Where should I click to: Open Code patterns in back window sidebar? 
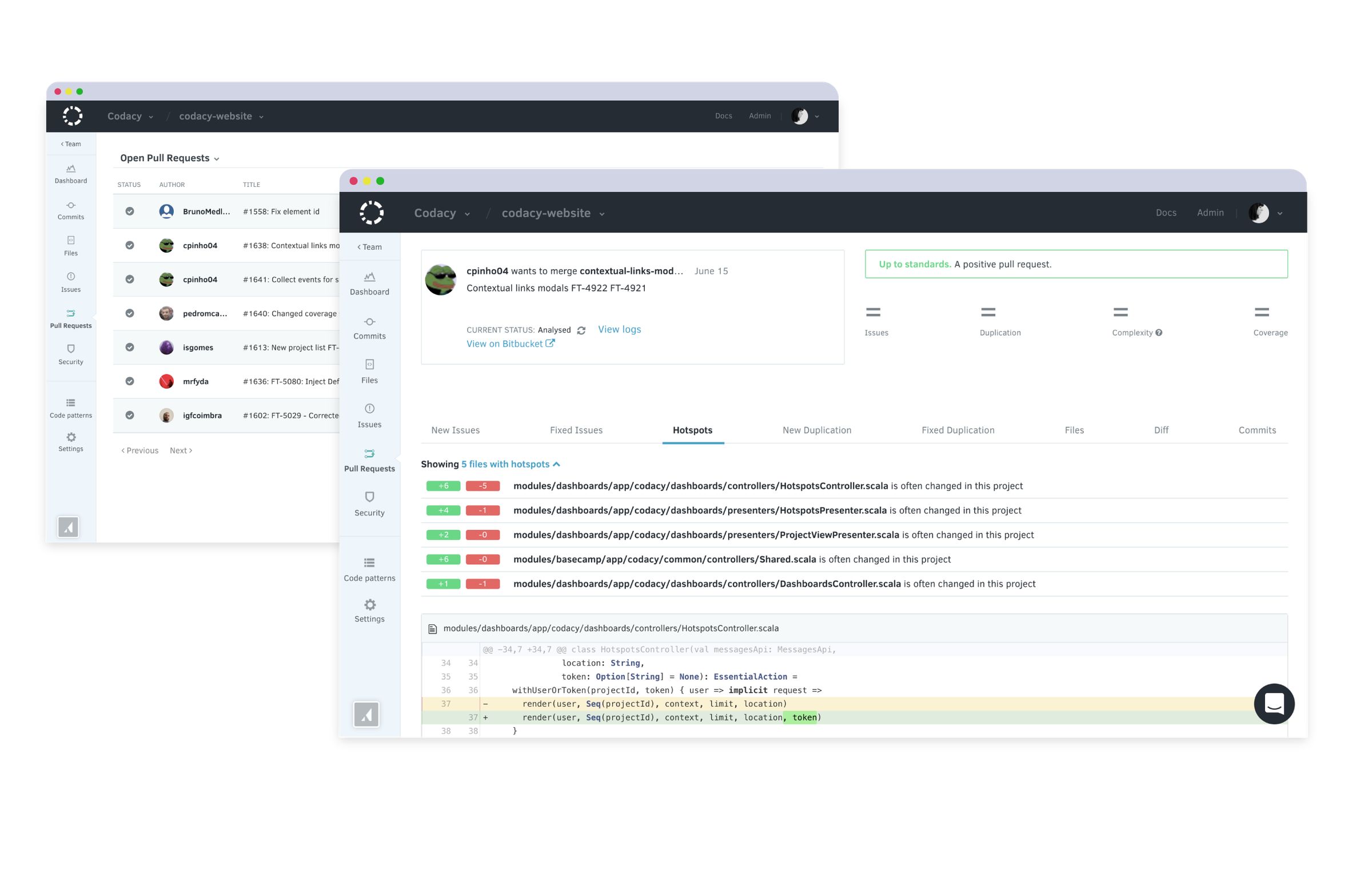(71, 408)
